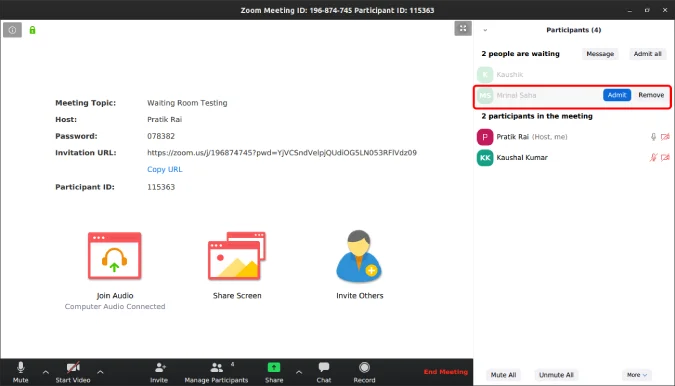Screen dimensions: 675x386
Task: Click the Kaushal Kumar KK avatar
Action: coord(485,157)
